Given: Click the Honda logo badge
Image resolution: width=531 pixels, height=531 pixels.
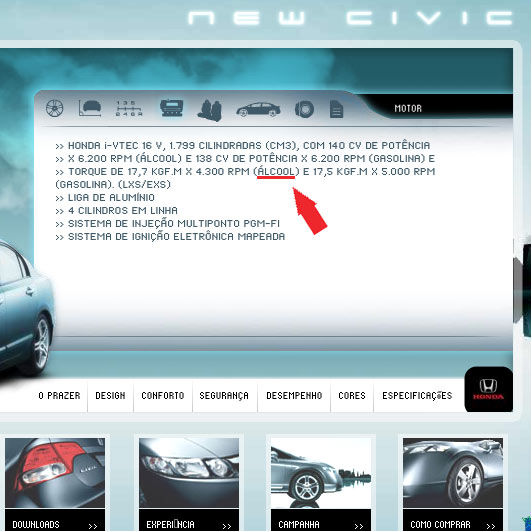Looking at the screenshot, I should pyautogui.click(x=488, y=389).
